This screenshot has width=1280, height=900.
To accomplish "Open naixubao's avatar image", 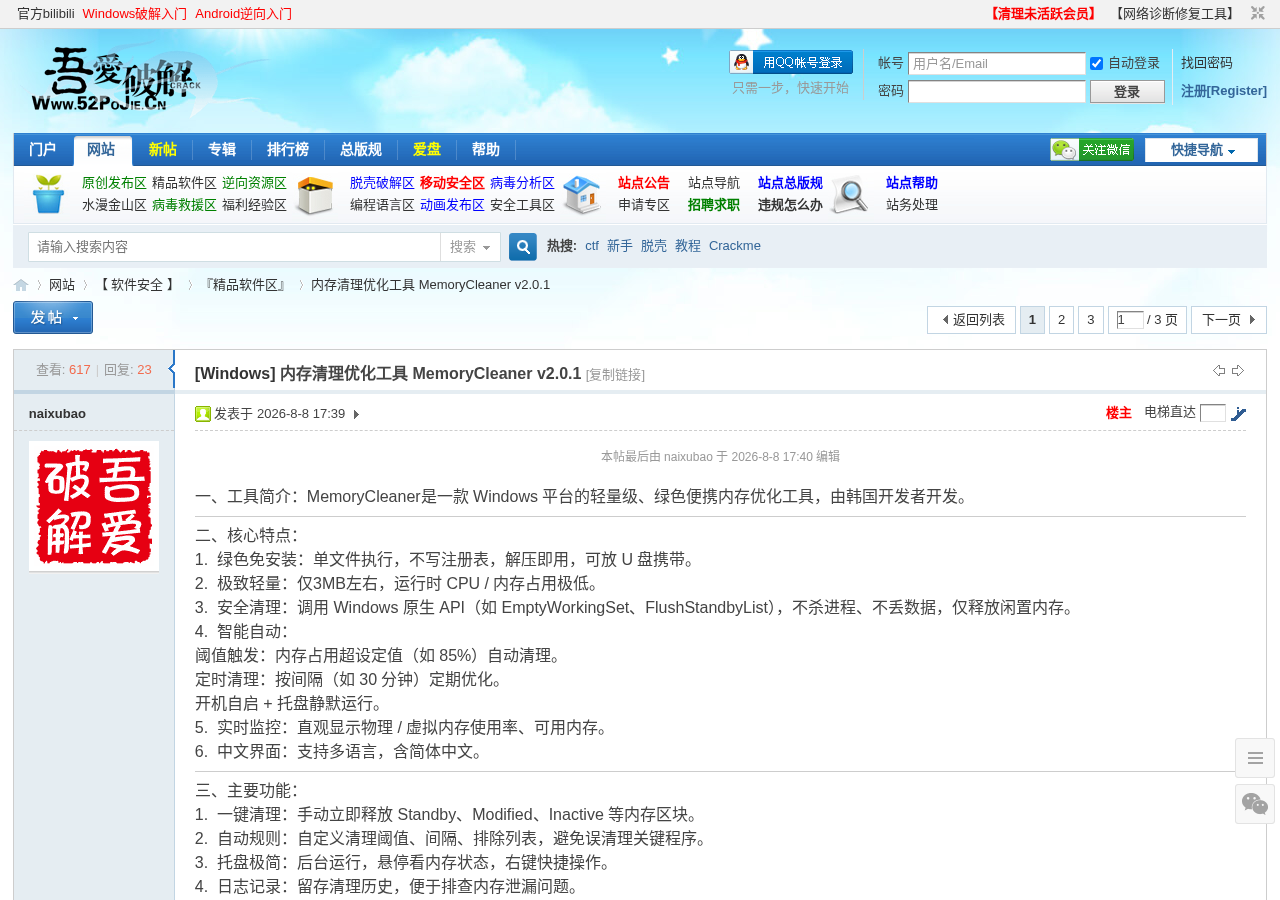I will pos(94,506).
